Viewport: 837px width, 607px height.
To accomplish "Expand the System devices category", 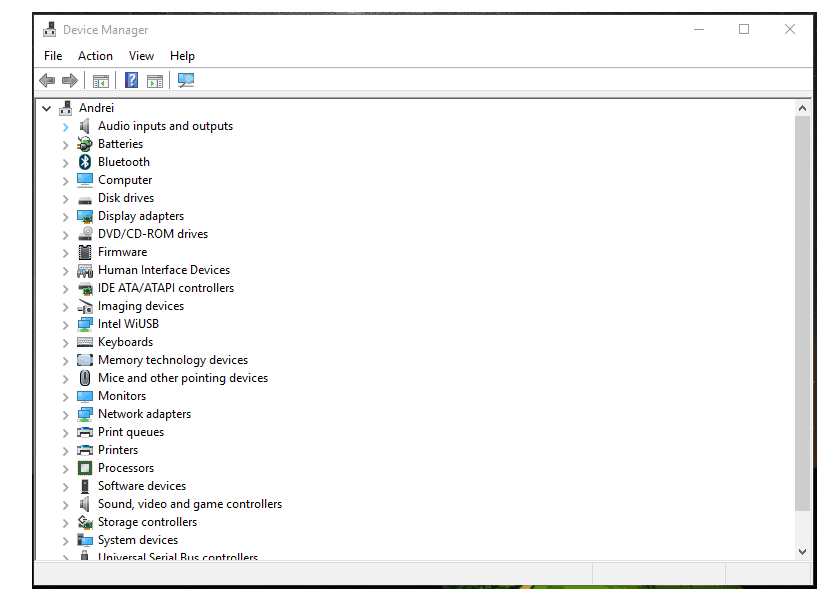I will pos(66,541).
